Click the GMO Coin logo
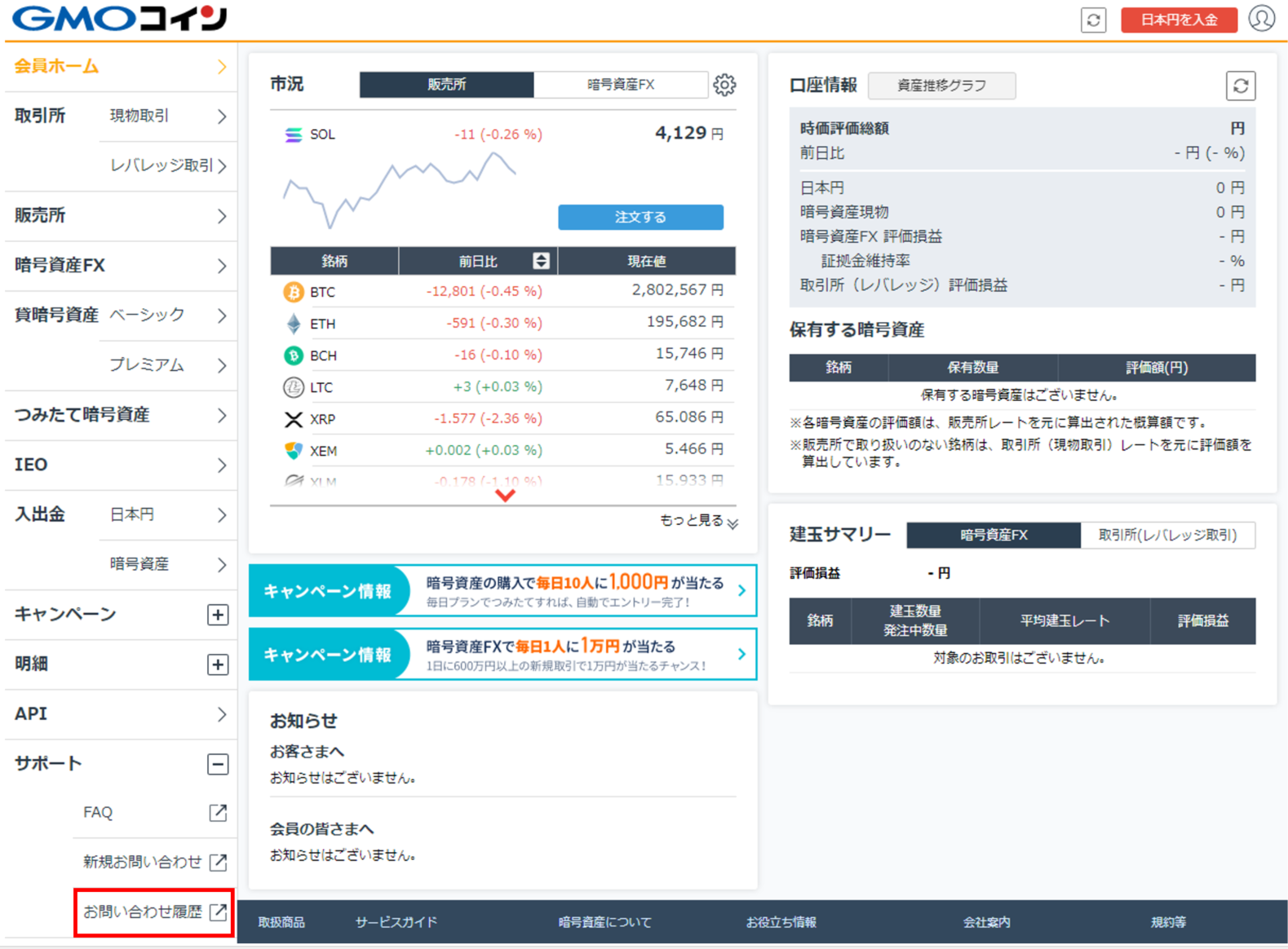This screenshot has width=1288, height=949. 119,18
